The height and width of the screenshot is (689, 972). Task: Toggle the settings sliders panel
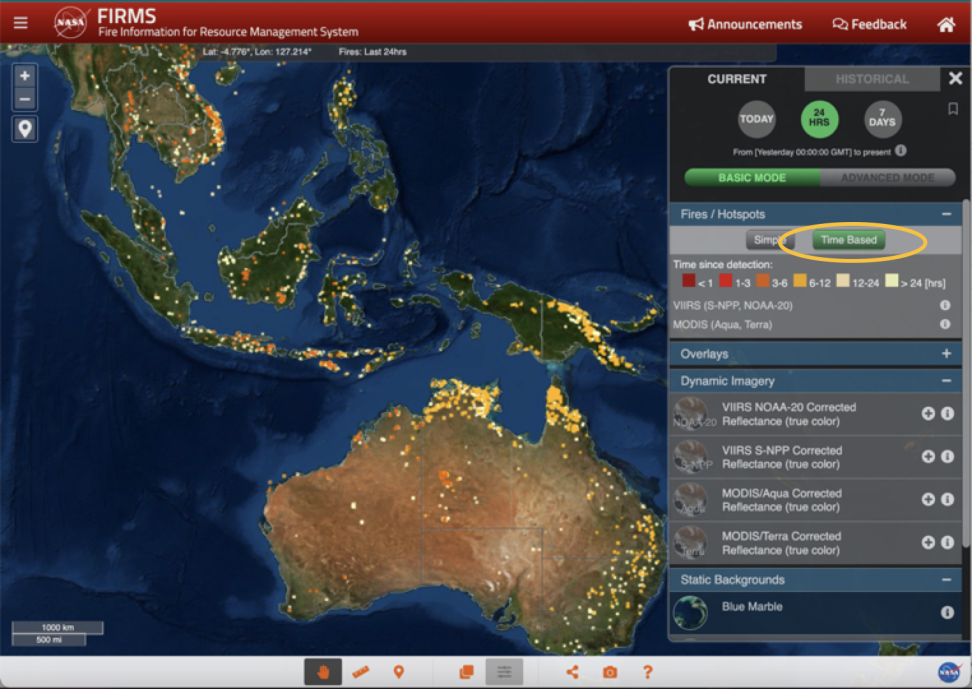pos(504,672)
